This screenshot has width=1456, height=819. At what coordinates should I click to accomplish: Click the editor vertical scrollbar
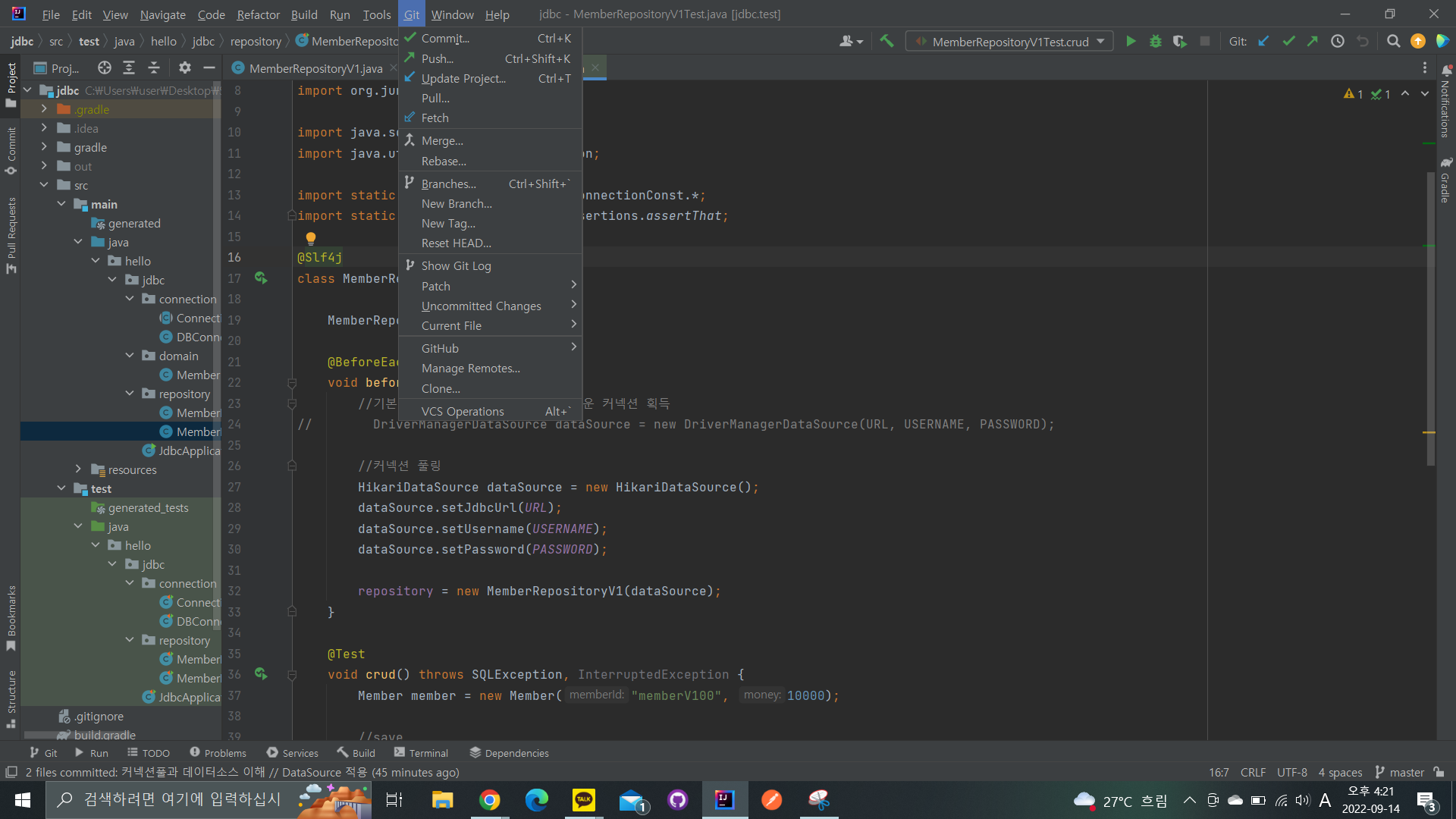pos(1430,318)
